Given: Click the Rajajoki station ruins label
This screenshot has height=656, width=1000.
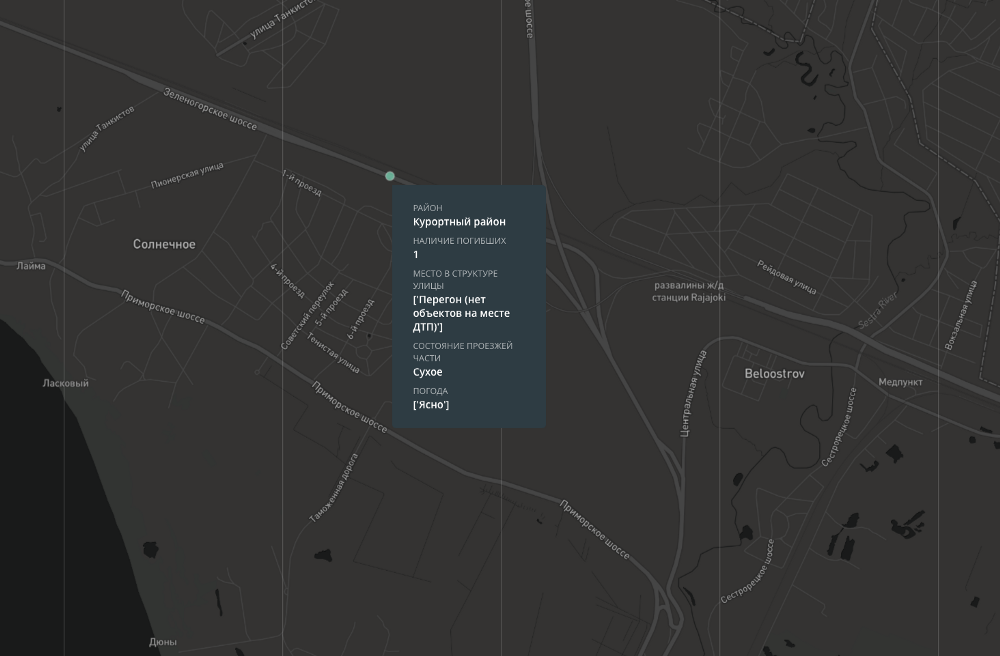Looking at the screenshot, I should tap(689, 291).
